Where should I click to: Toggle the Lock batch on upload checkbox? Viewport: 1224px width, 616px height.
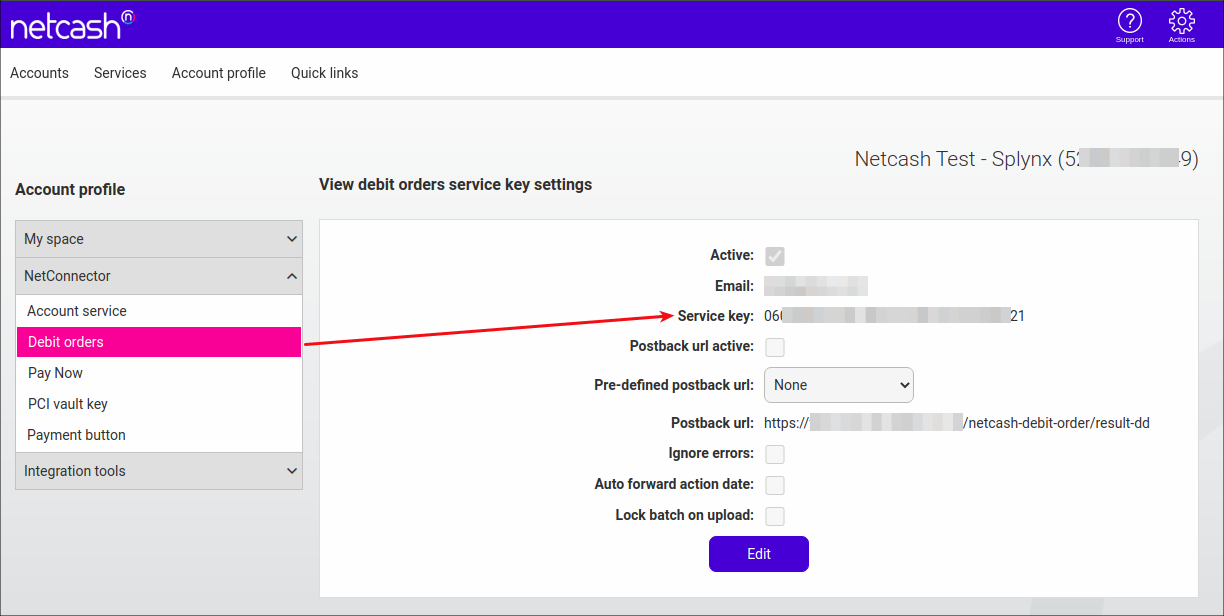point(775,515)
